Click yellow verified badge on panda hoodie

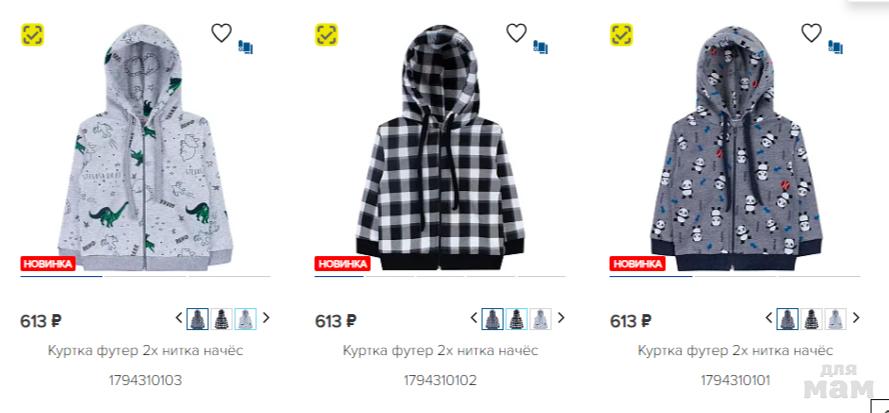[x=621, y=35]
